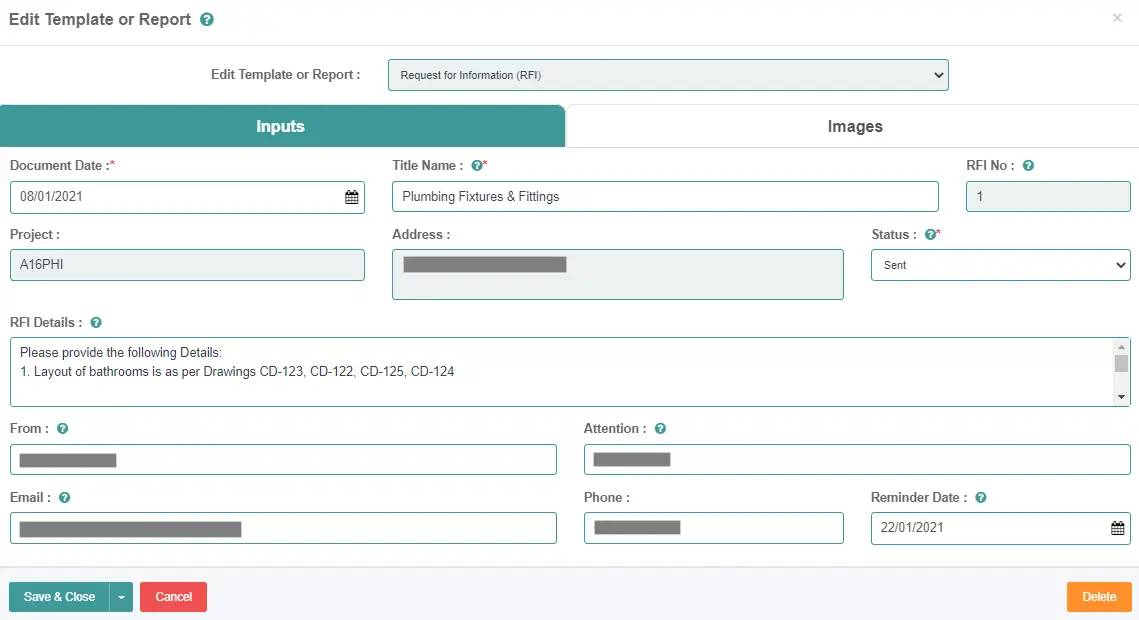Click help icon next to Email label
The image size is (1139, 620).
click(64, 498)
